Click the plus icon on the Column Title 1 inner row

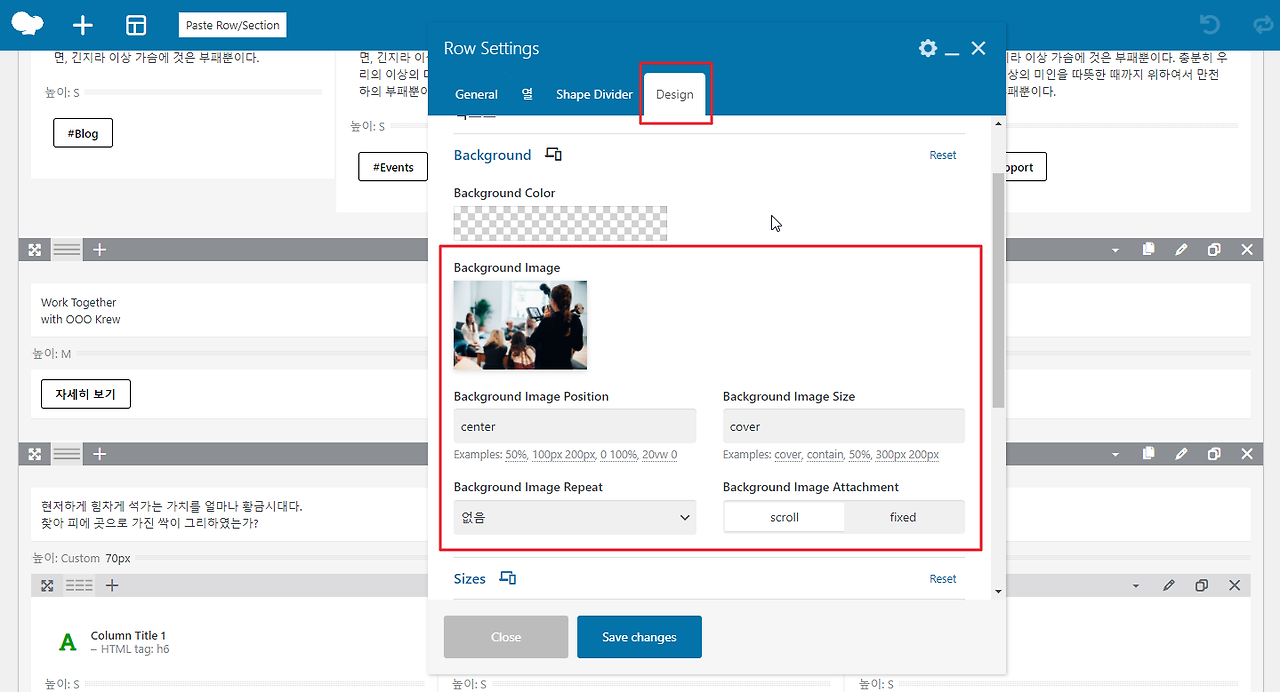[x=112, y=586]
